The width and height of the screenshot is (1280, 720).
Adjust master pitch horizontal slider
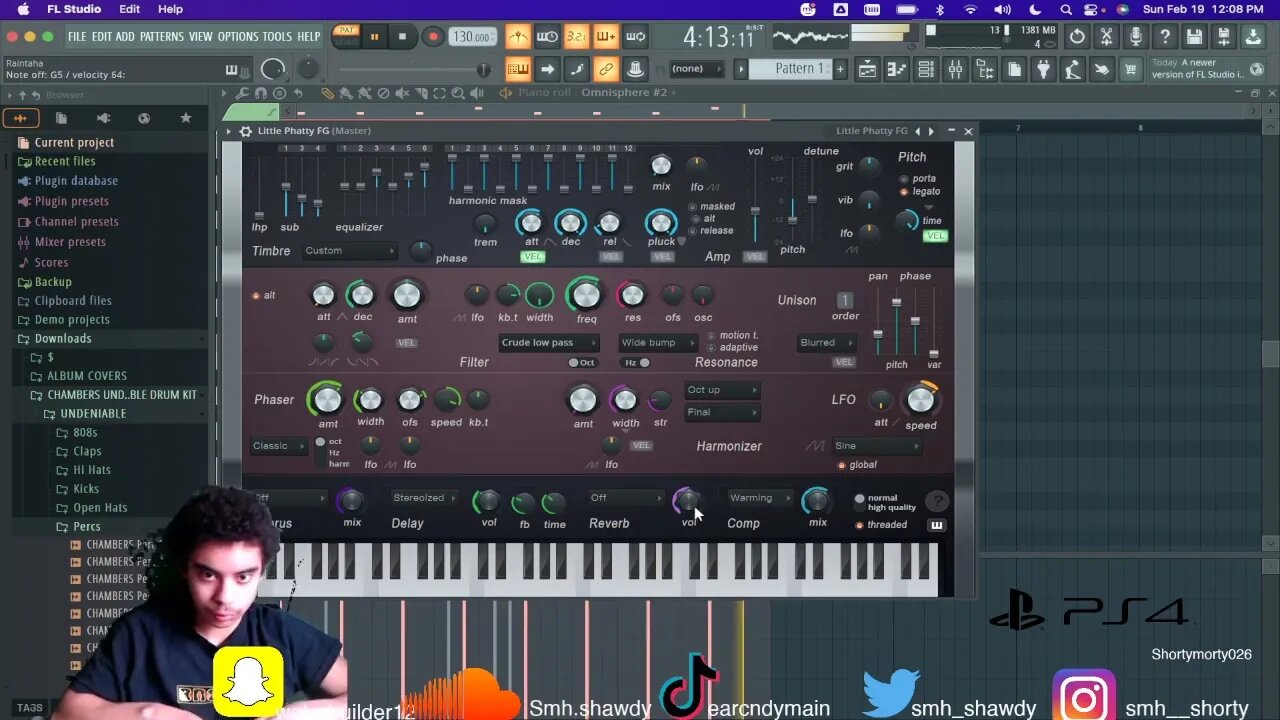click(413, 69)
